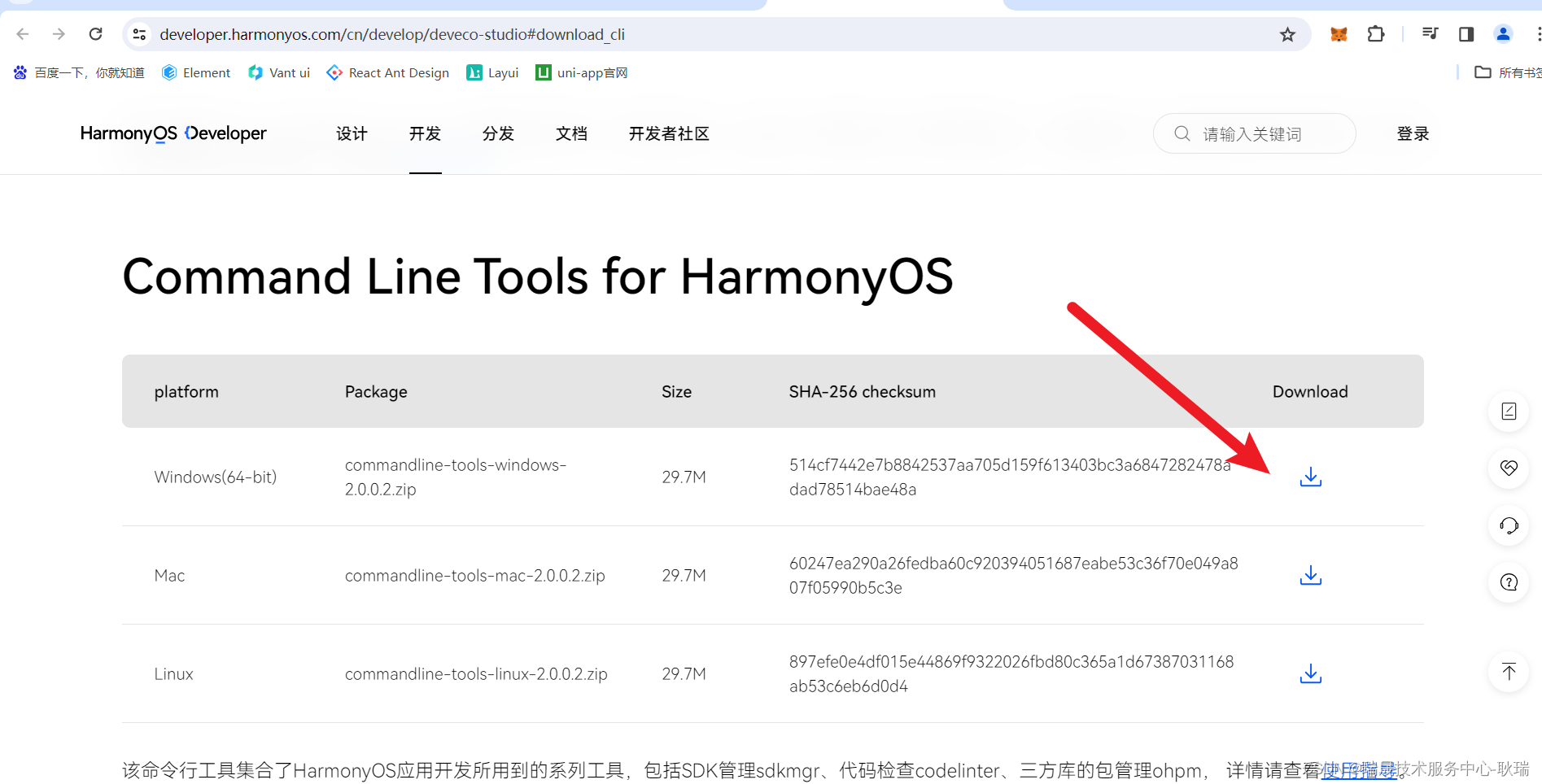Click the Package column header
The image size is (1542, 784).
[x=376, y=391]
